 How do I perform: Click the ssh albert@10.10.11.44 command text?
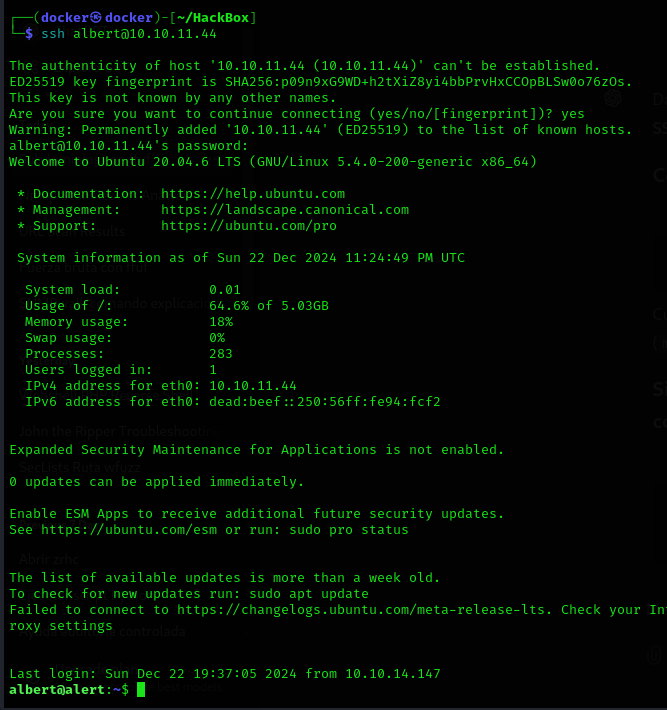pos(128,34)
